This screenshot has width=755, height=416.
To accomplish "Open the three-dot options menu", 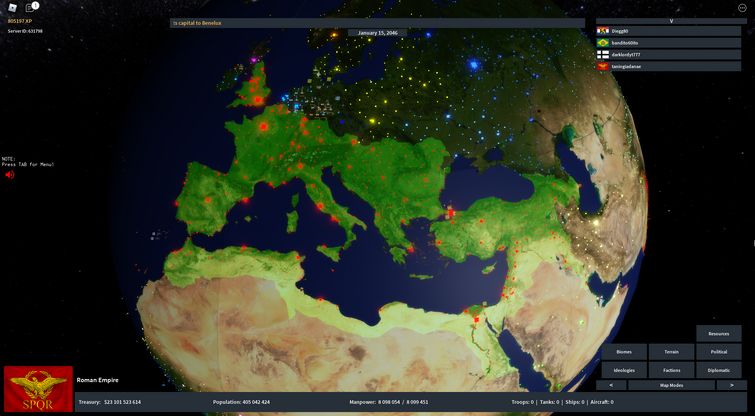I will click(x=742, y=8).
